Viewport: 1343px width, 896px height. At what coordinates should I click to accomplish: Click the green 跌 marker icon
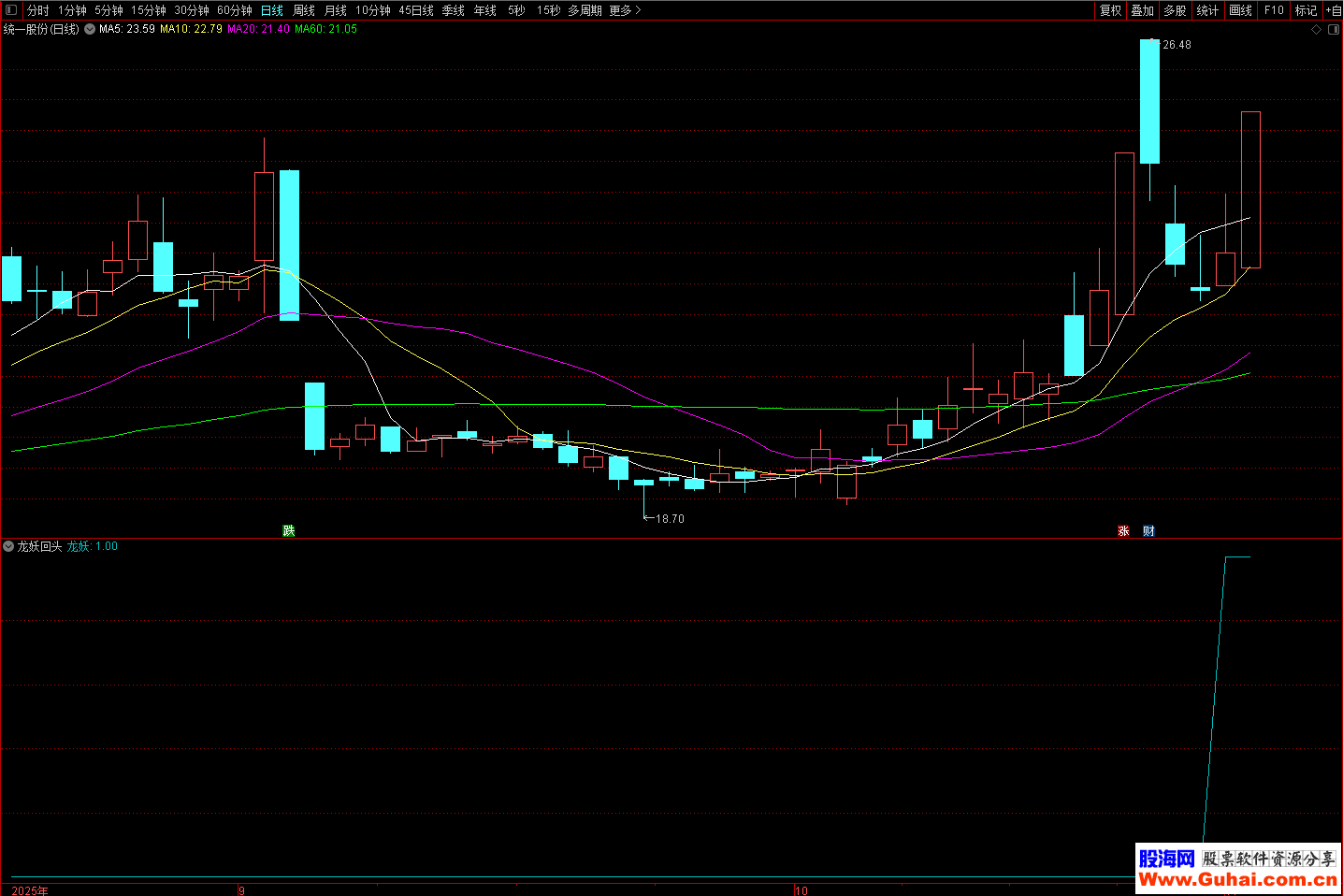(x=289, y=531)
